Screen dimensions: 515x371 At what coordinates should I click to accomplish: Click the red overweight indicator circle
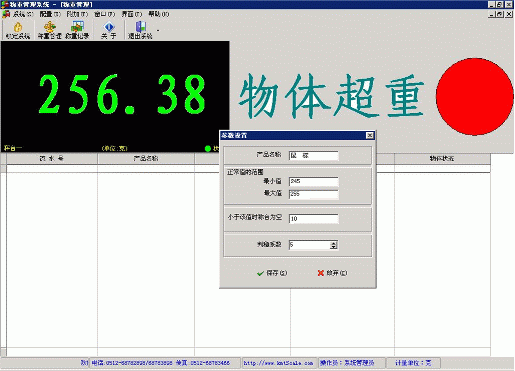click(475, 97)
